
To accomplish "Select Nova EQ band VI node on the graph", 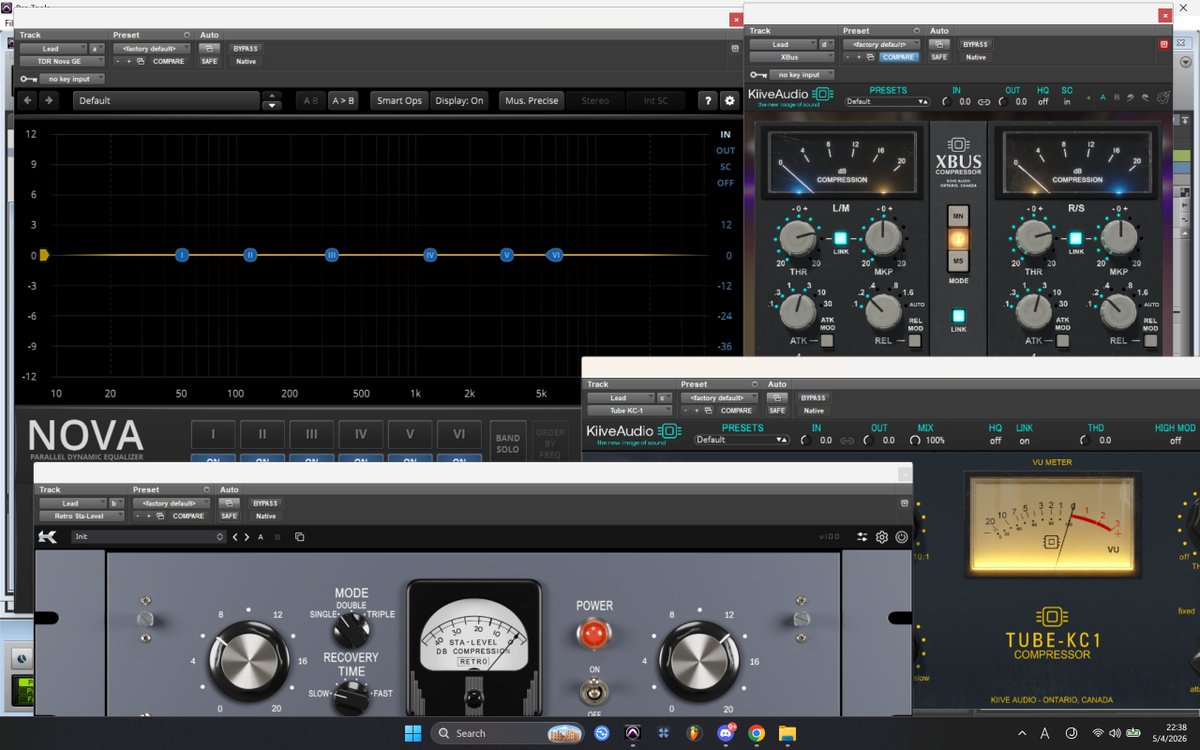I will pos(555,255).
